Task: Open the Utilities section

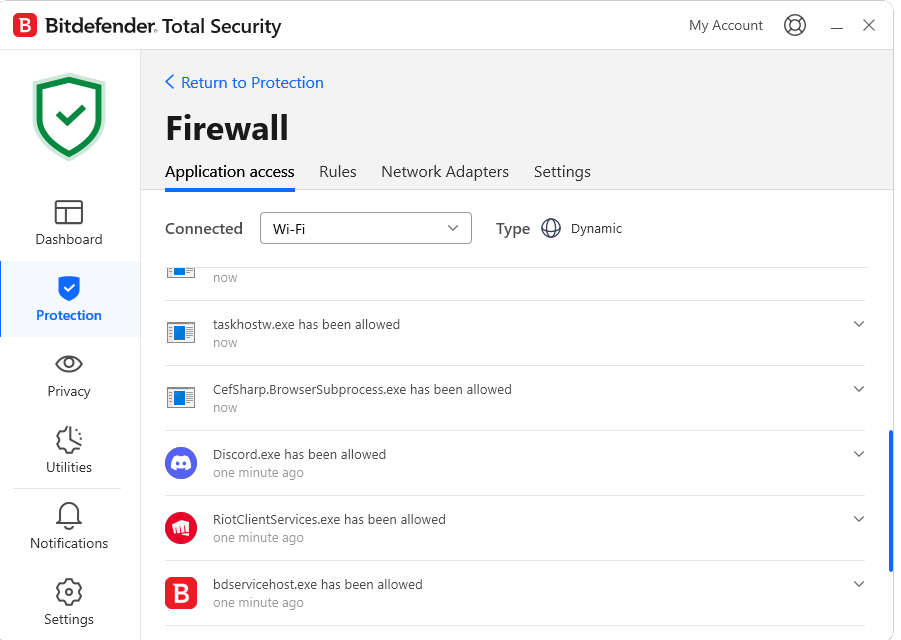Action: click(x=69, y=450)
